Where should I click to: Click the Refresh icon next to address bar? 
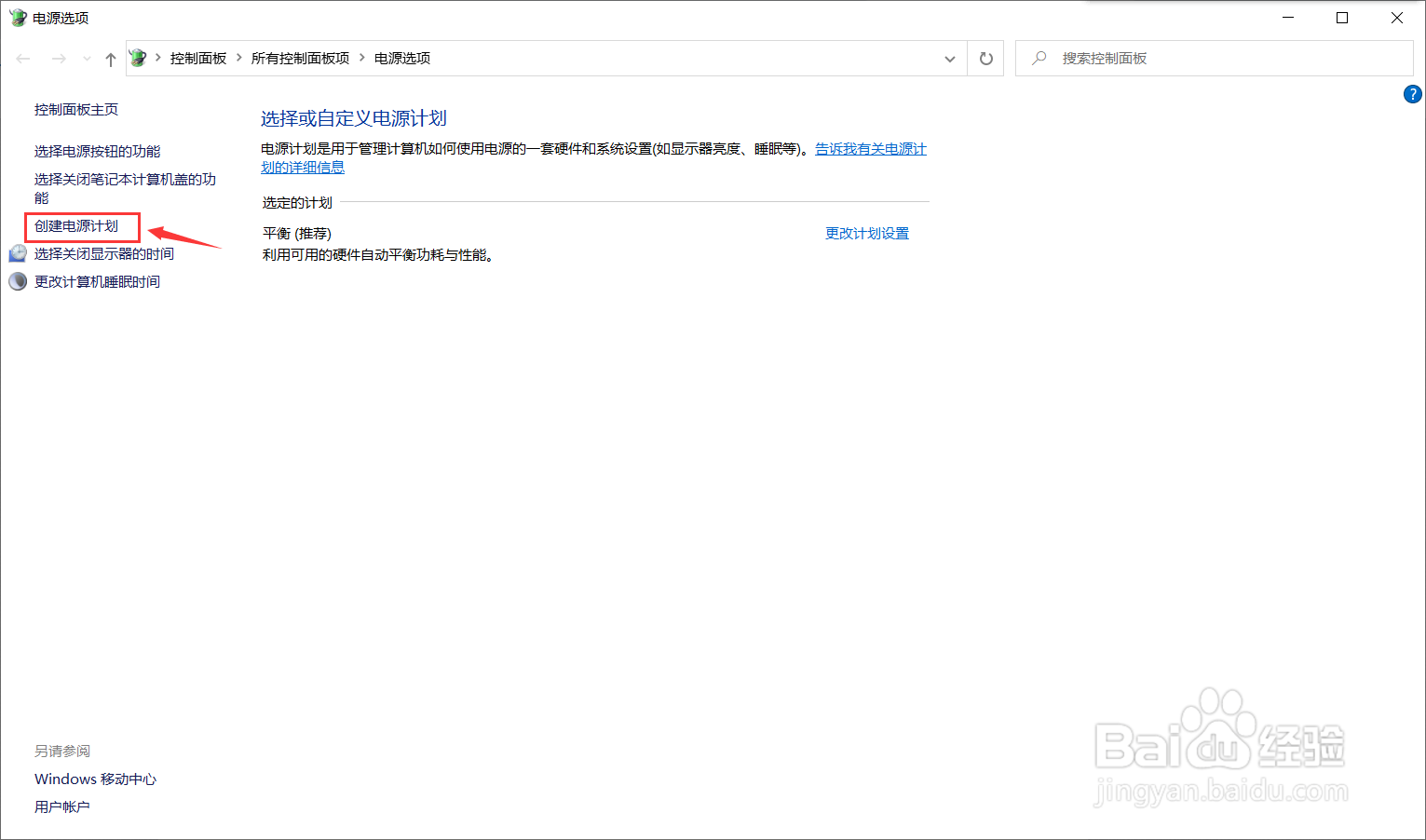click(x=985, y=58)
